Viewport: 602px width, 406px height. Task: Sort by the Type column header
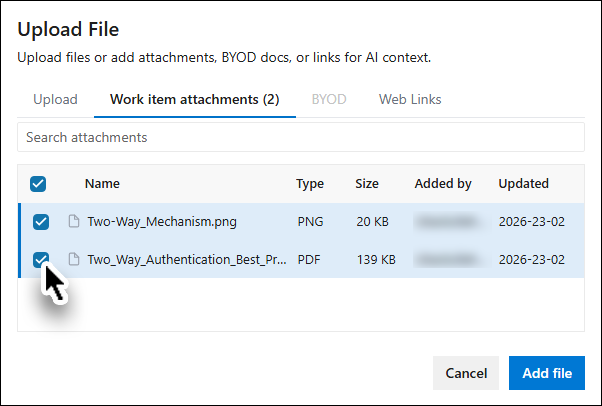(x=309, y=184)
